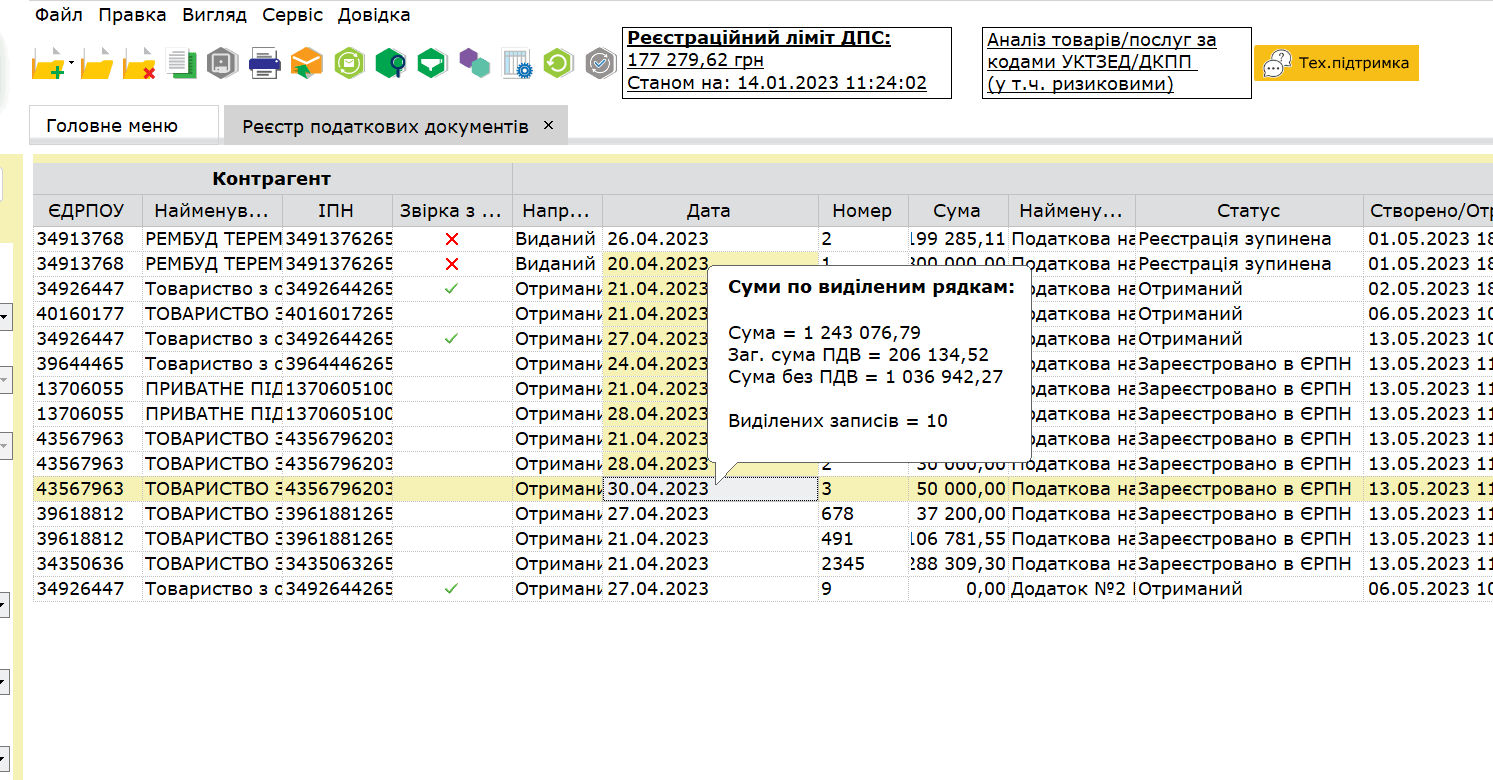Viewport: 1493px width, 780px height.
Task: Open the Реєстраційний ліміт ДПС link
Action: [x=758, y=39]
